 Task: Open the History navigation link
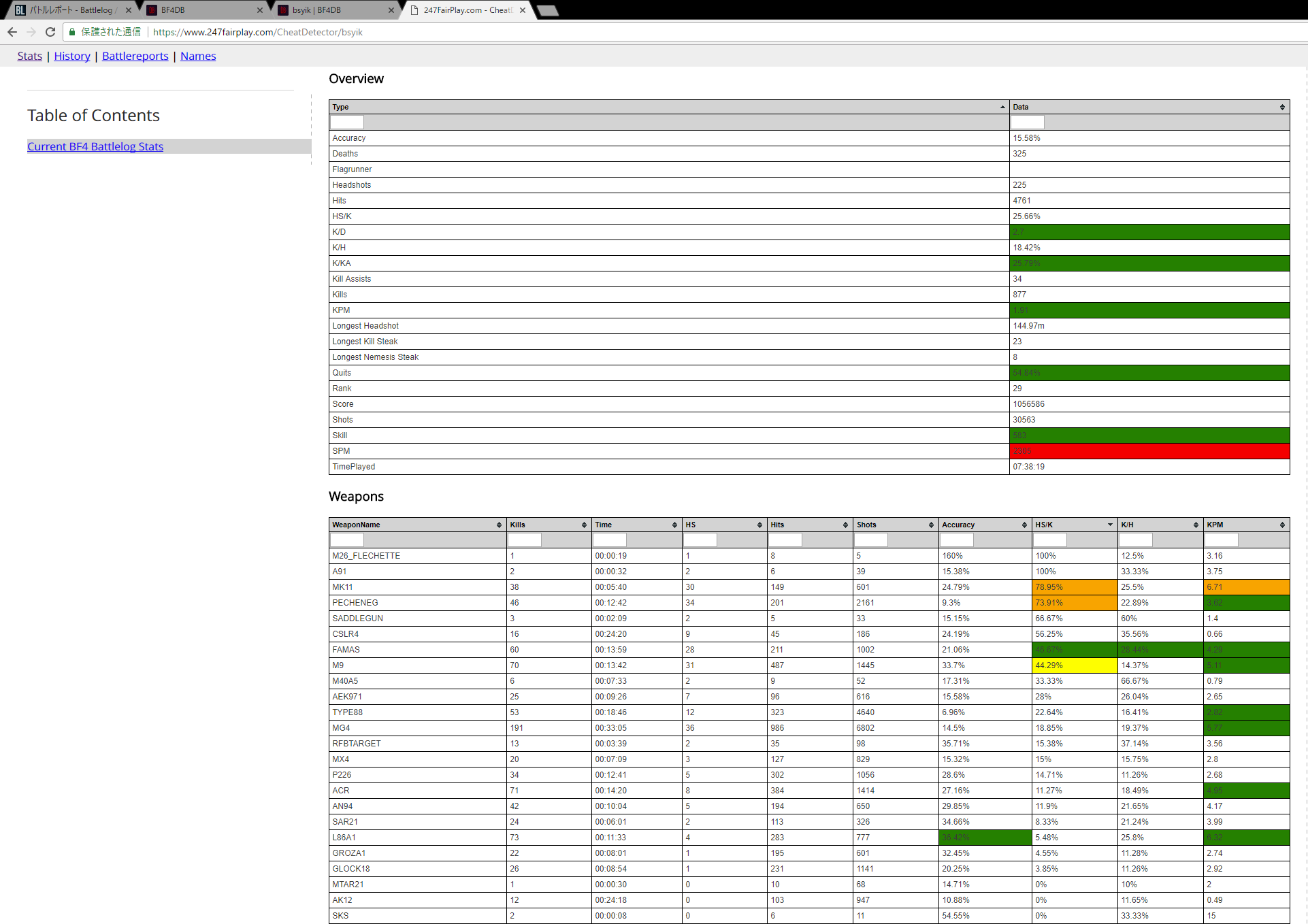[x=72, y=56]
